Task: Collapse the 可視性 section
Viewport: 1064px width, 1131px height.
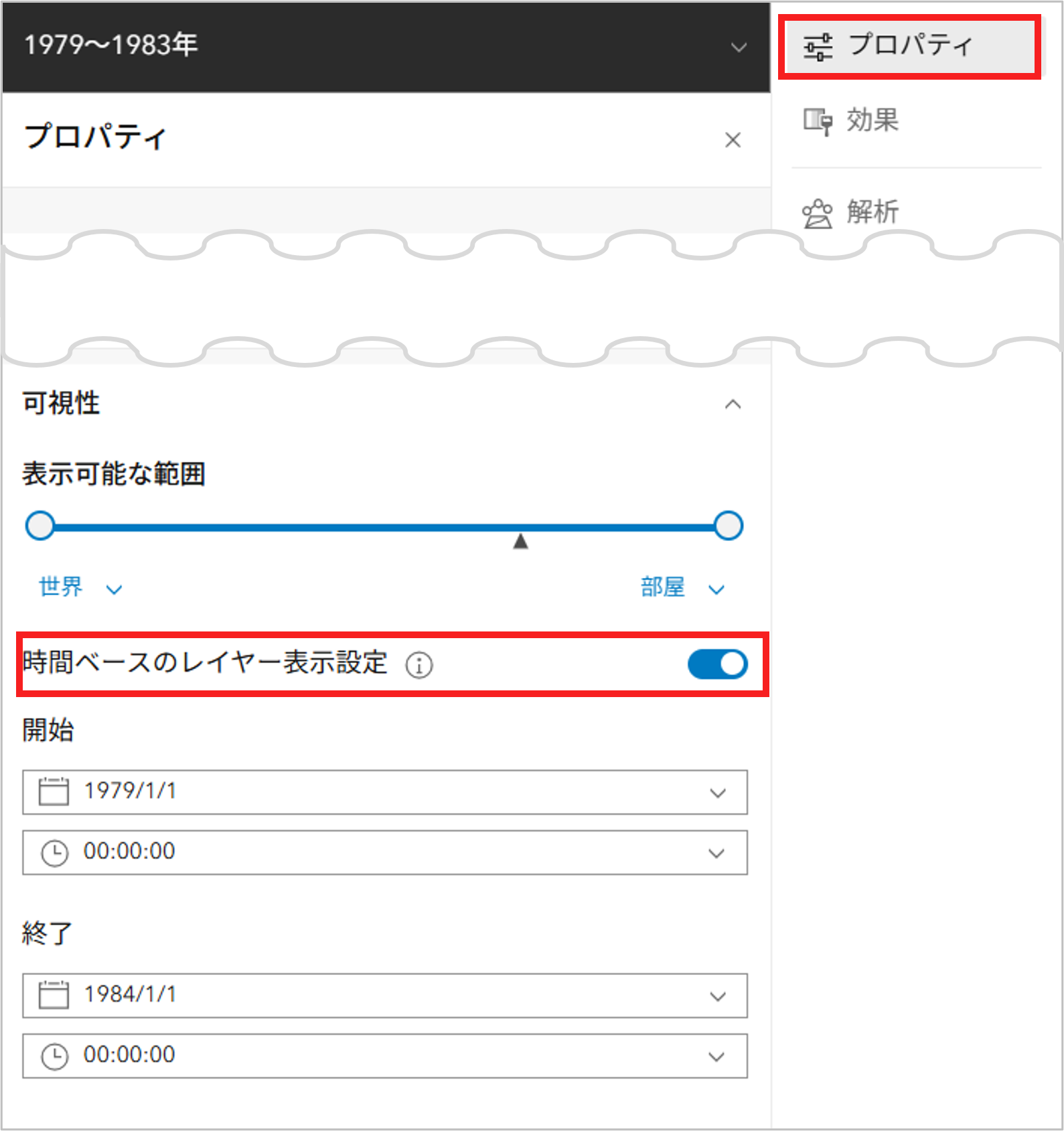Action: tap(733, 404)
